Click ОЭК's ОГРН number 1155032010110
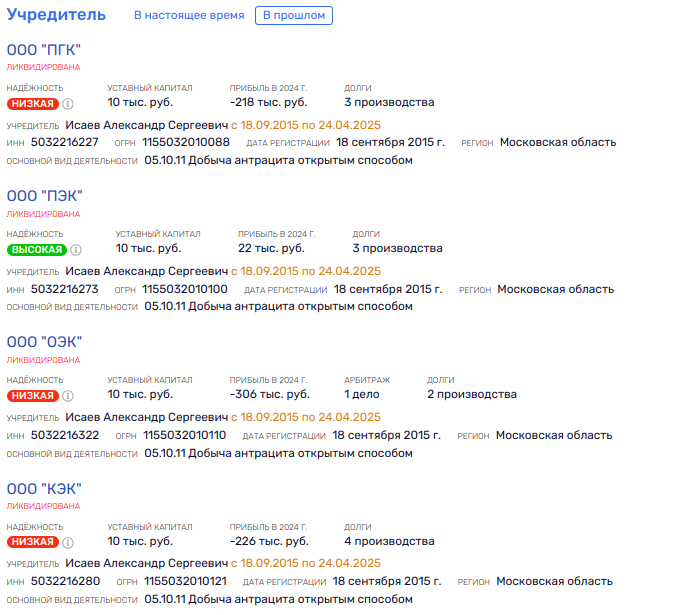The image size is (675, 615). tap(184, 435)
